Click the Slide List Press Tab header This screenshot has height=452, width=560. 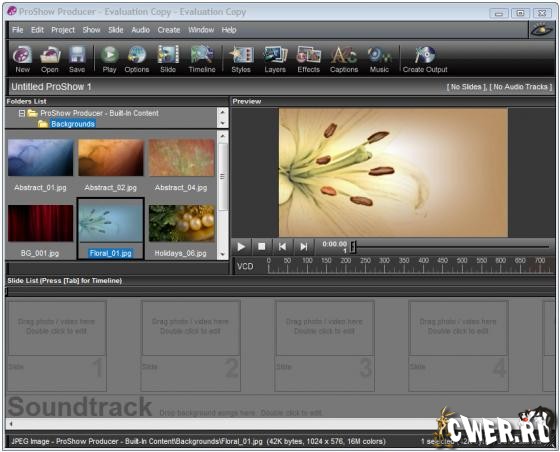coord(65,281)
